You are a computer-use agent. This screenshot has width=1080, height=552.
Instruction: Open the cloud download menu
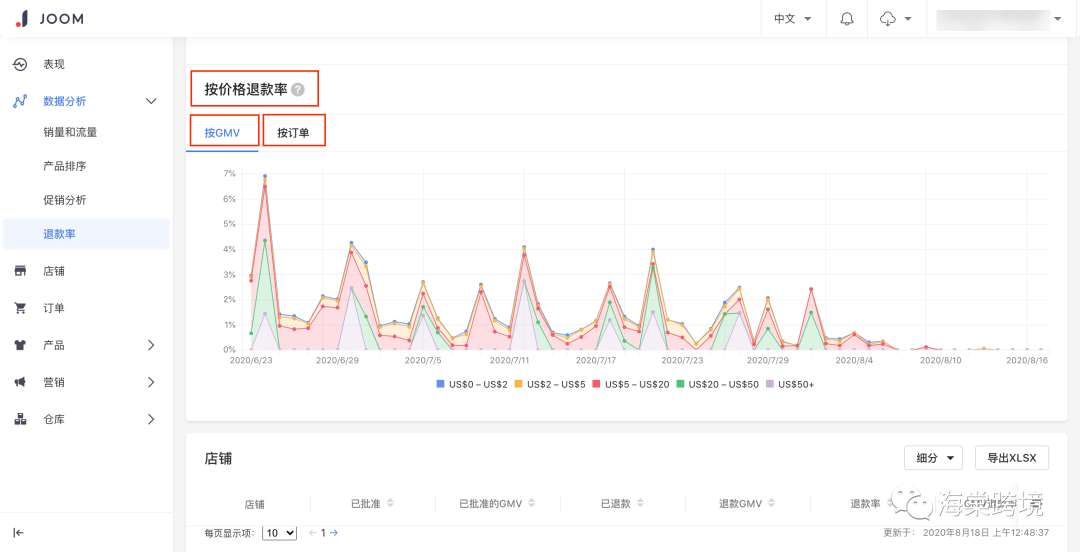[895, 19]
